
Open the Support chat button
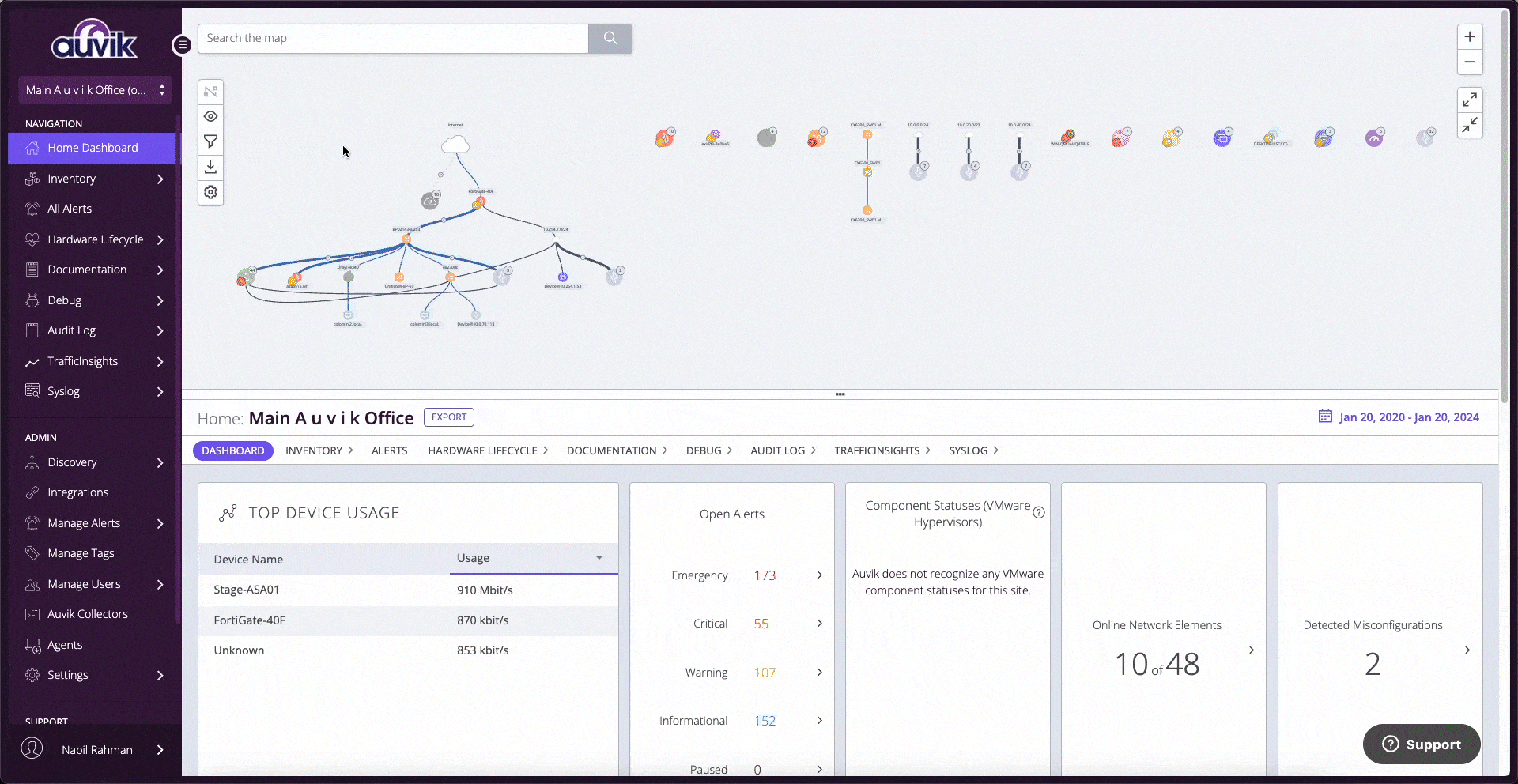(1422, 744)
